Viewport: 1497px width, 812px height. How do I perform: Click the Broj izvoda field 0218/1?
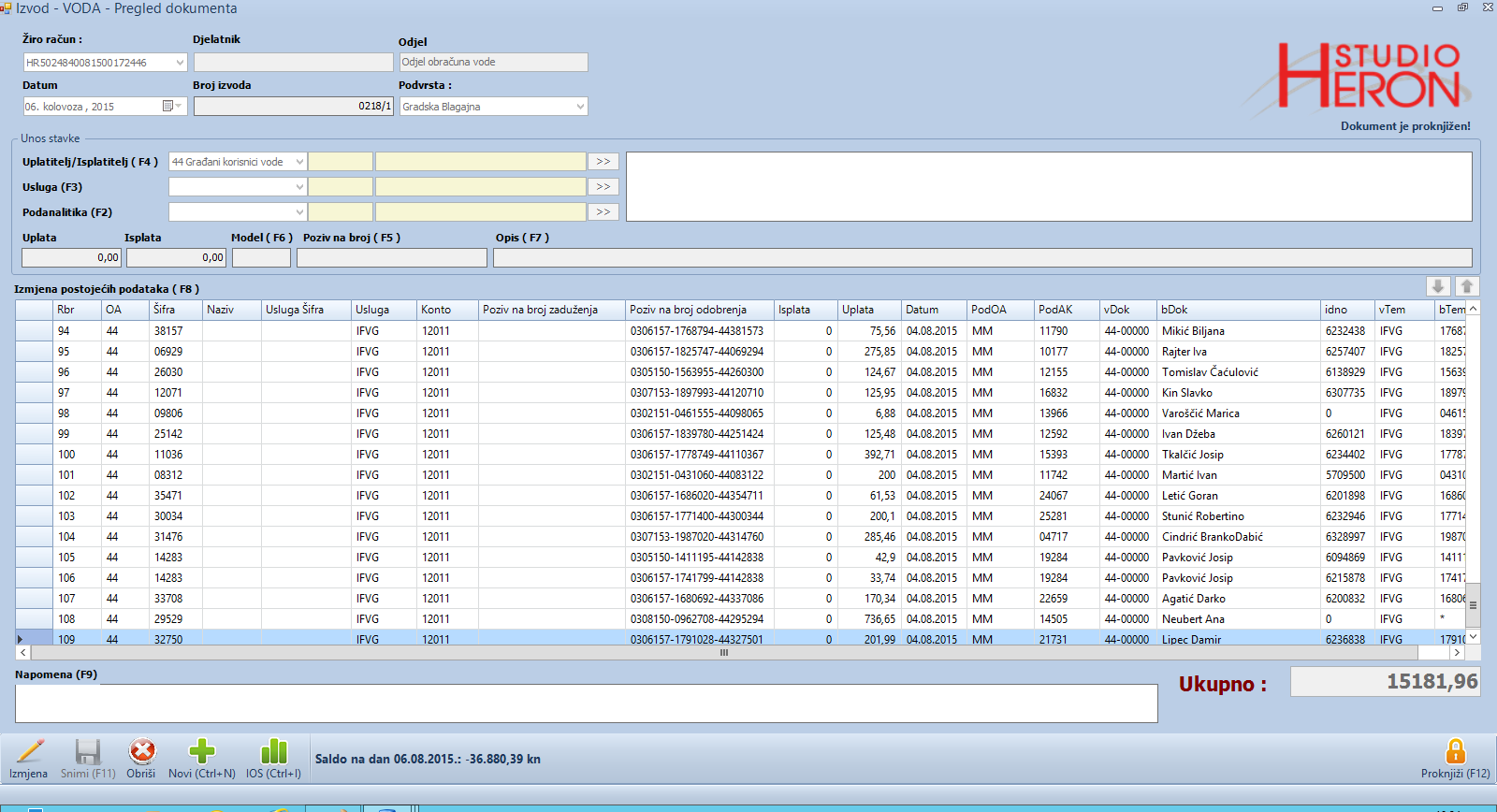[x=294, y=107]
